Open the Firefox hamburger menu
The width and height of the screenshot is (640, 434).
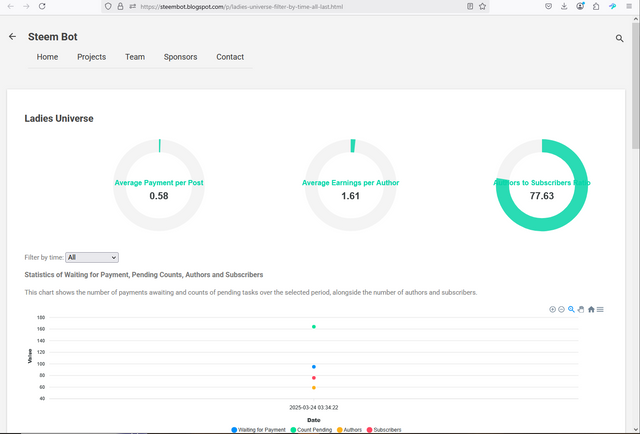point(629,7)
